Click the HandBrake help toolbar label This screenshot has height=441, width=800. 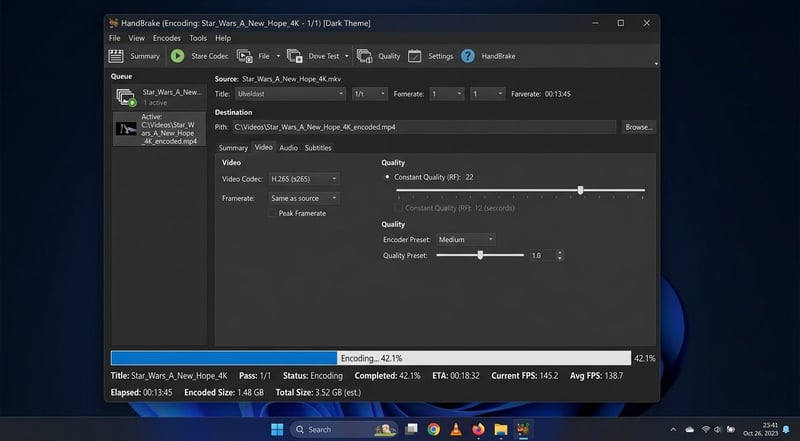click(x=498, y=56)
